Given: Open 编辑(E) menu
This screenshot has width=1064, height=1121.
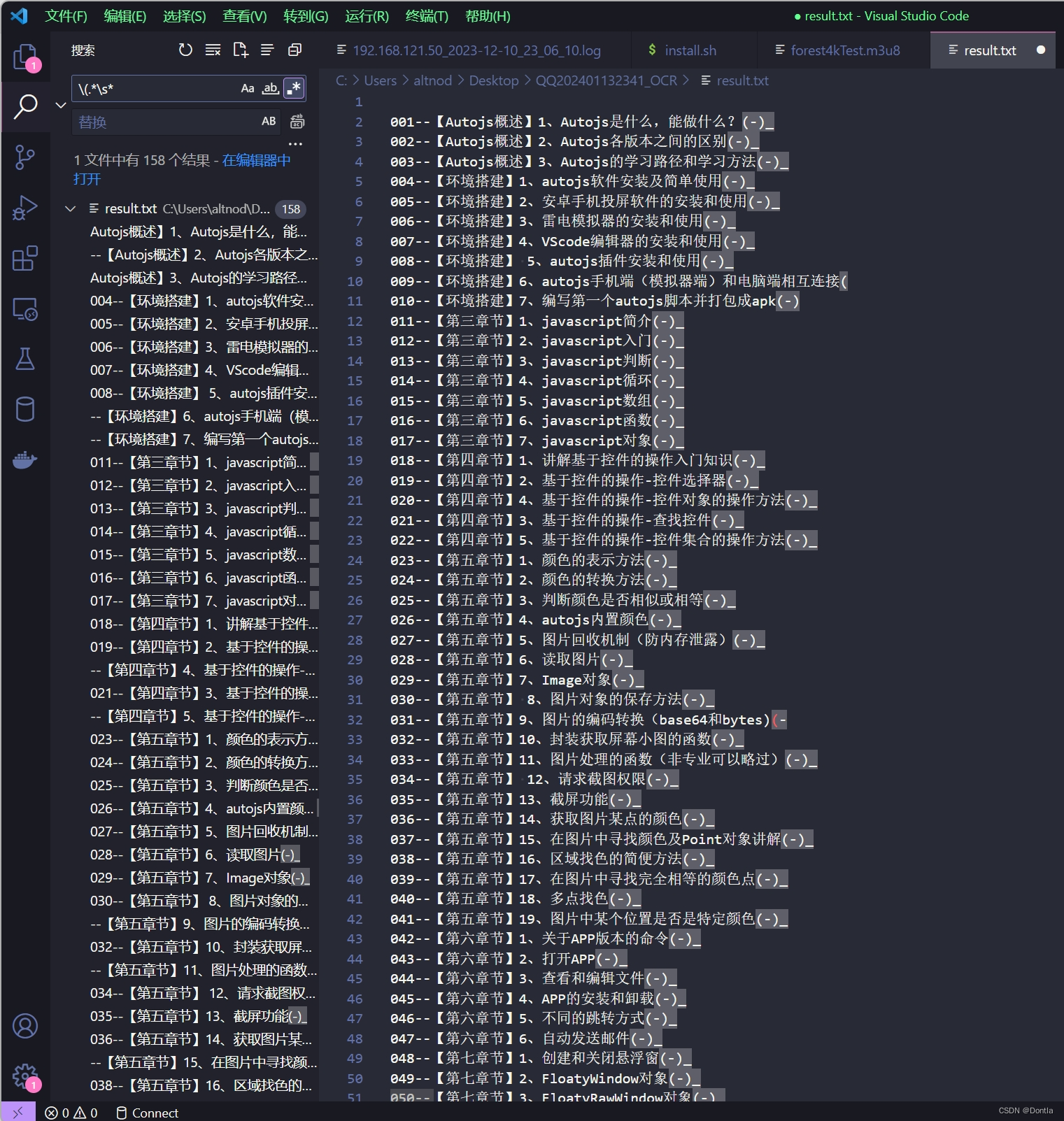Looking at the screenshot, I should (125, 15).
